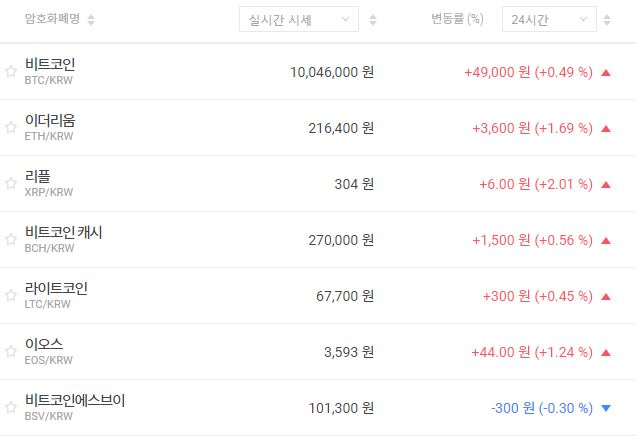The width and height of the screenshot is (636, 436).
Task: Sort by cryptocurrency name arrows
Action: point(92,20)
